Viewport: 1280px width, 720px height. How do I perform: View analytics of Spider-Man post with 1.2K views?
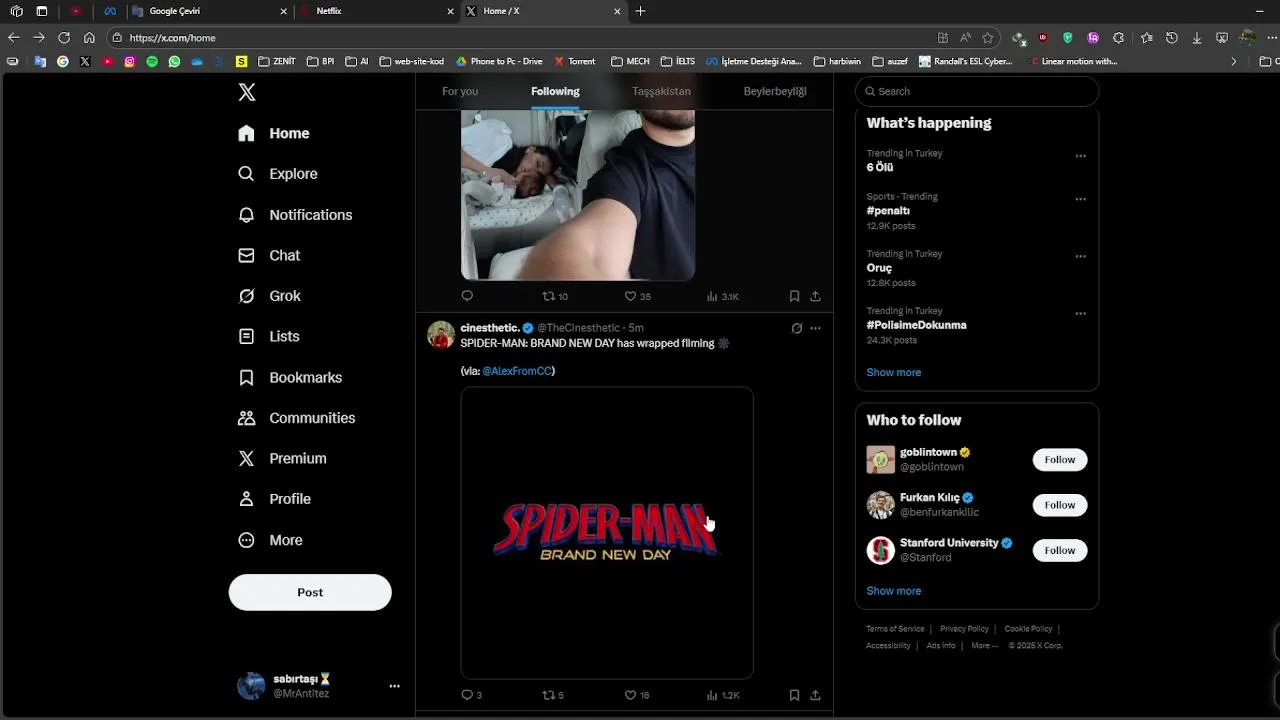click(722, 695)
